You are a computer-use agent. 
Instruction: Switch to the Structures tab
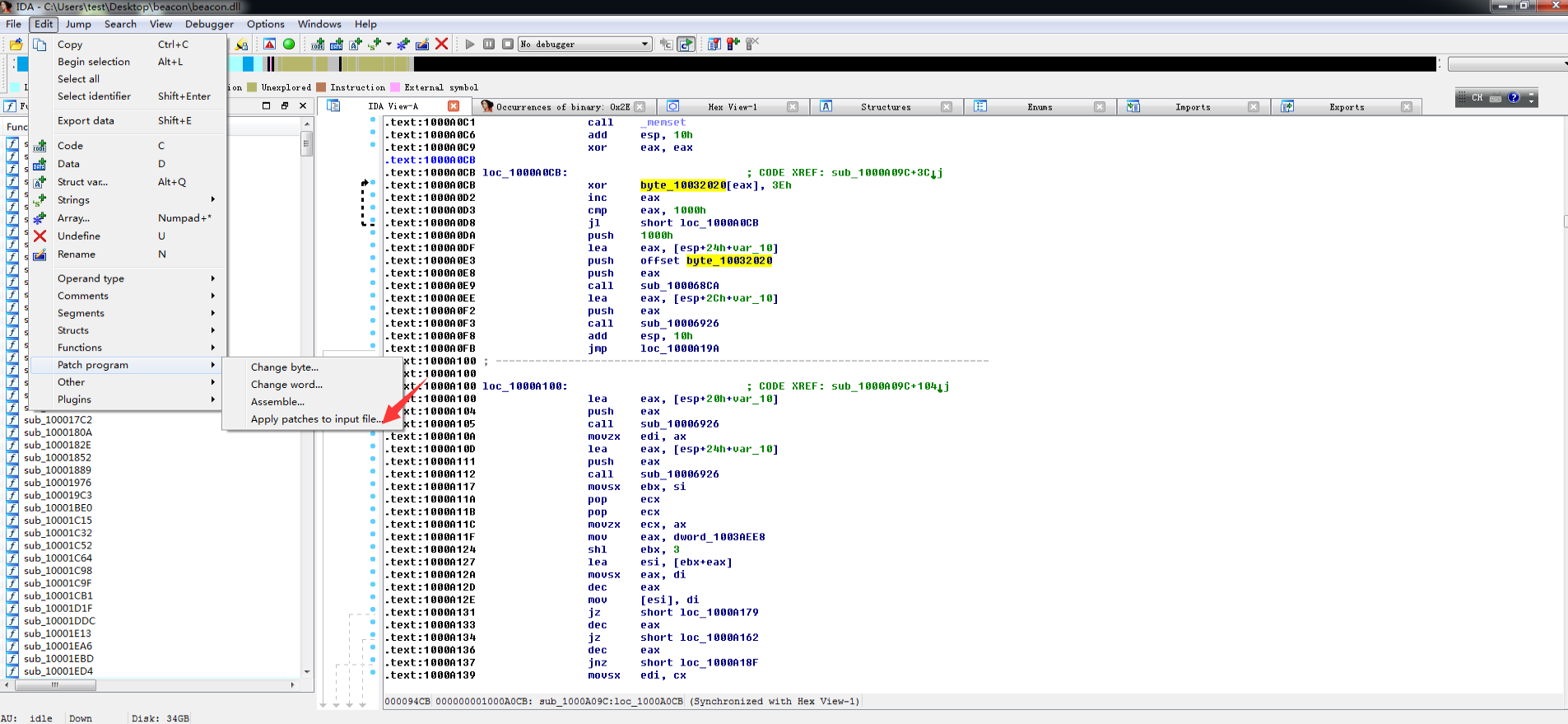[x=886, y=107]
